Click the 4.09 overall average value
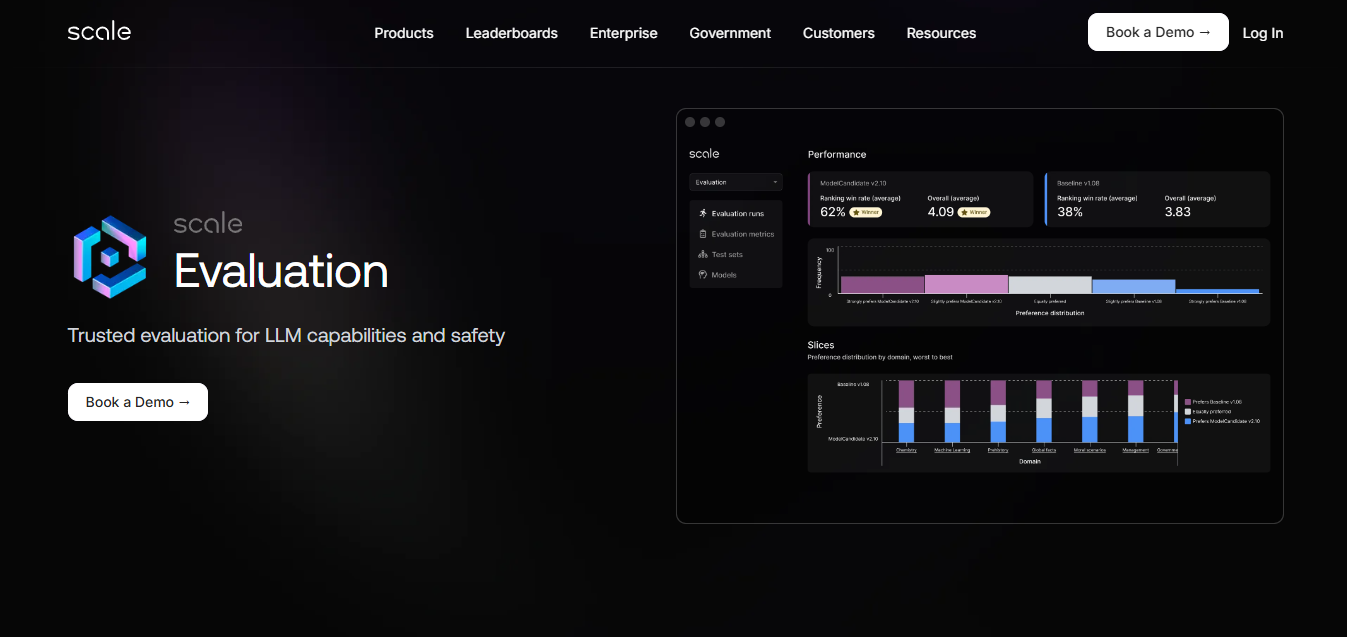This screenshot has width=1347, height=637. (x=941, y=212)
